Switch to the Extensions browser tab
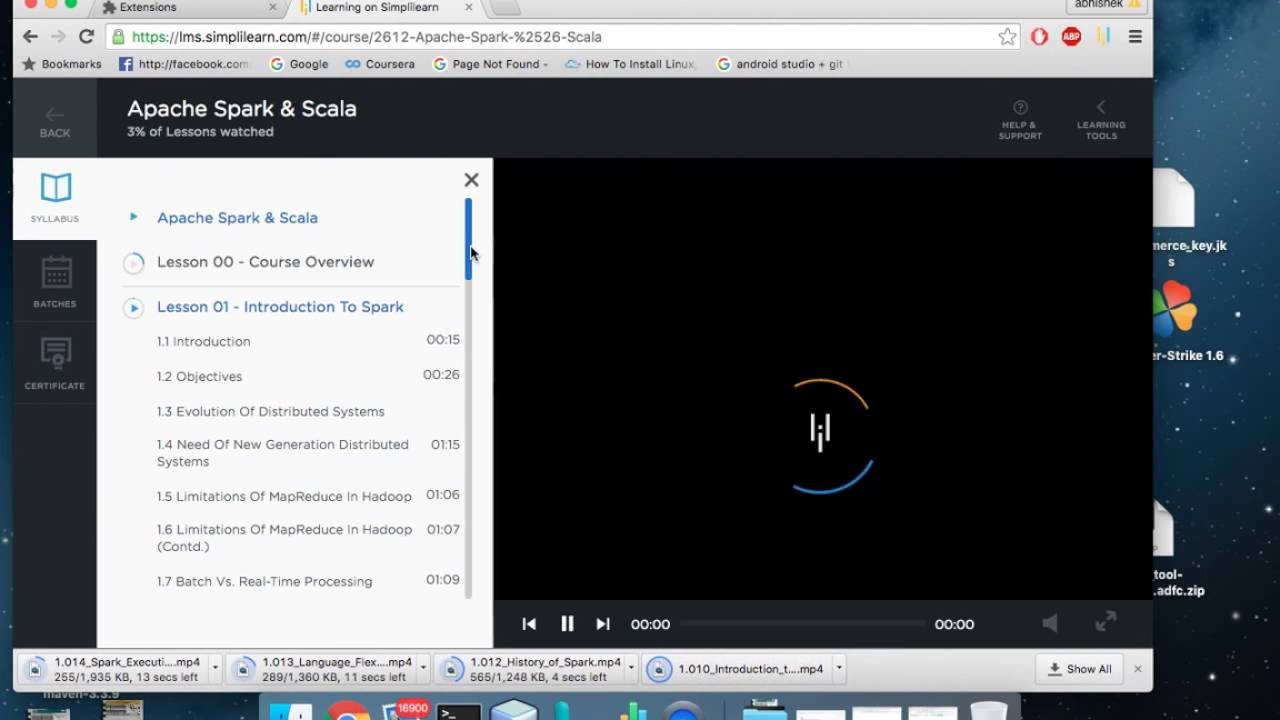This screenshot has width=1280, height=720. [x=190, y=8]
